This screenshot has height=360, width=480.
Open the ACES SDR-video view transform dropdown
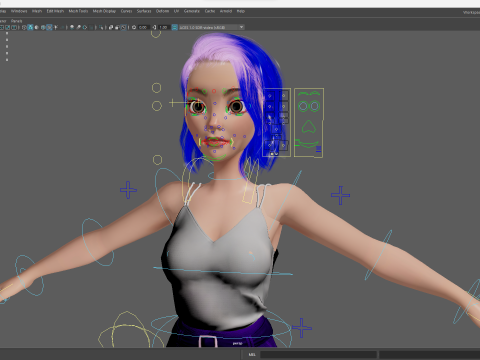coord(212,27)
